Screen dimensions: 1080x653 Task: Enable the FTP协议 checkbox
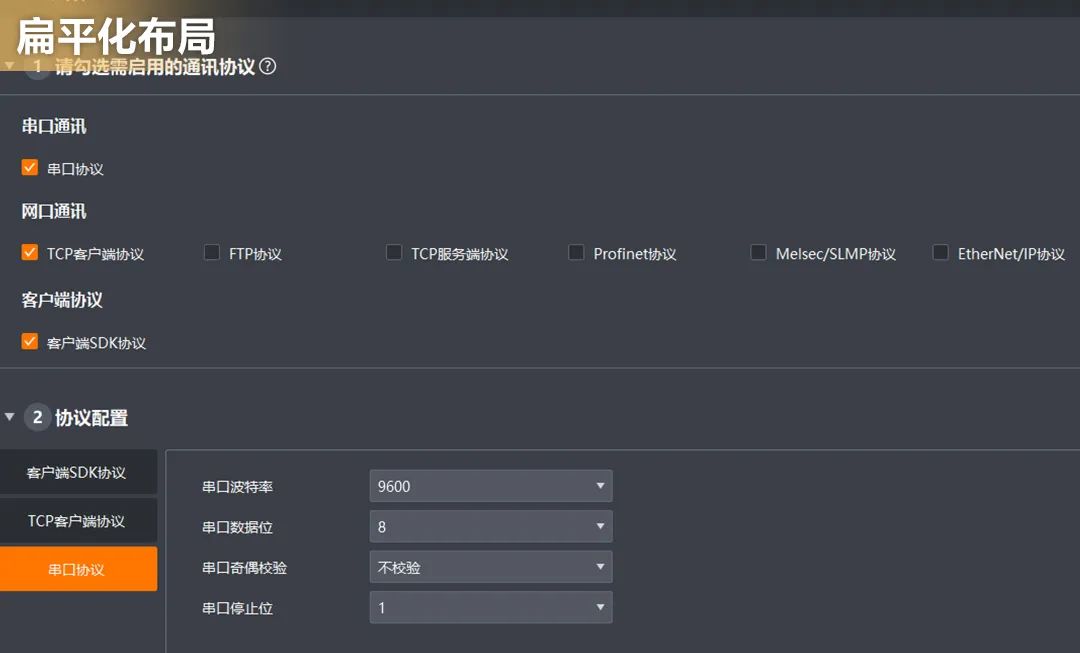click(x=212, y=253)
